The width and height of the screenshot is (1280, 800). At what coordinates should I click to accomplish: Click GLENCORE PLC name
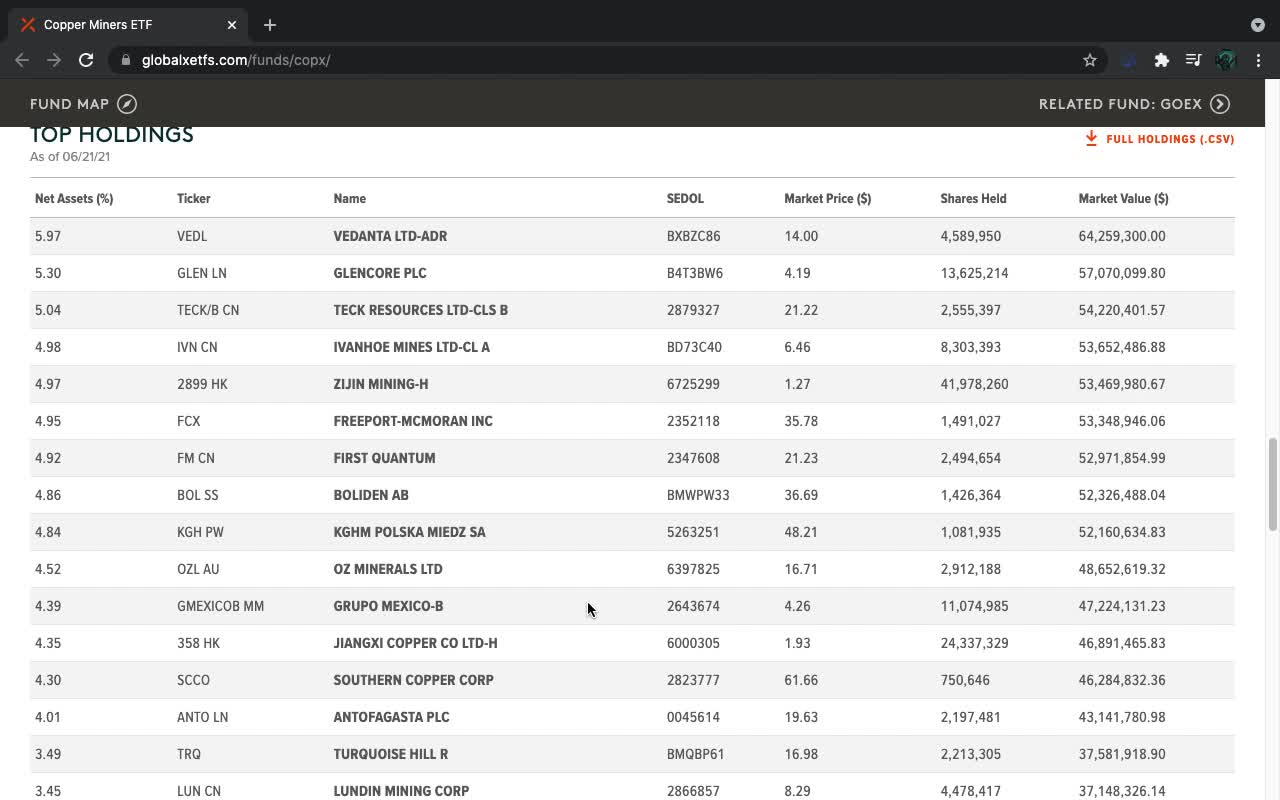pos(380,273)
